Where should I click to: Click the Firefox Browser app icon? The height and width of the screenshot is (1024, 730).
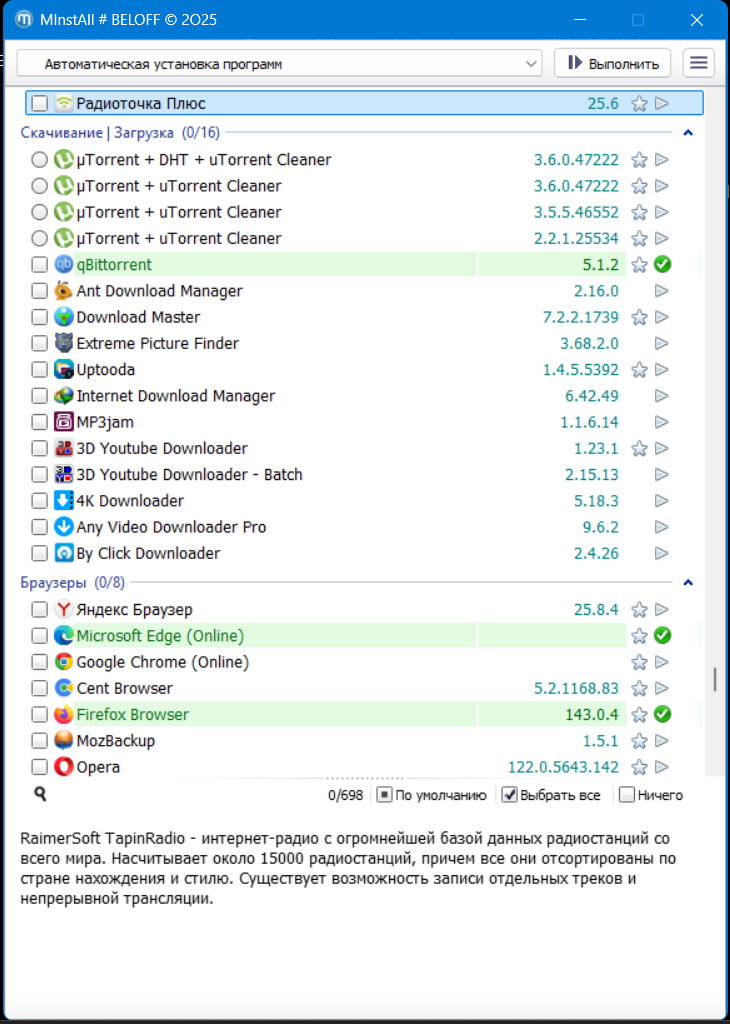pos(64,715)
